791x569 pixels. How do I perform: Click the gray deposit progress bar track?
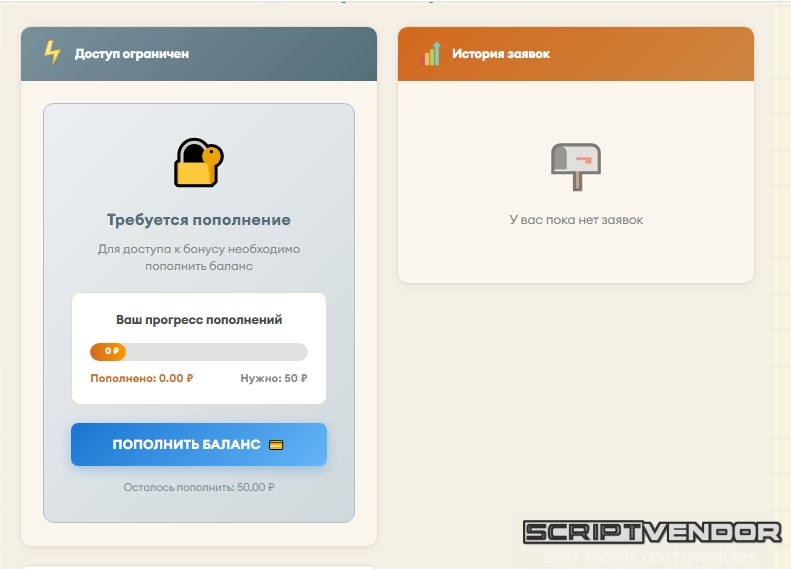[220, 352]
